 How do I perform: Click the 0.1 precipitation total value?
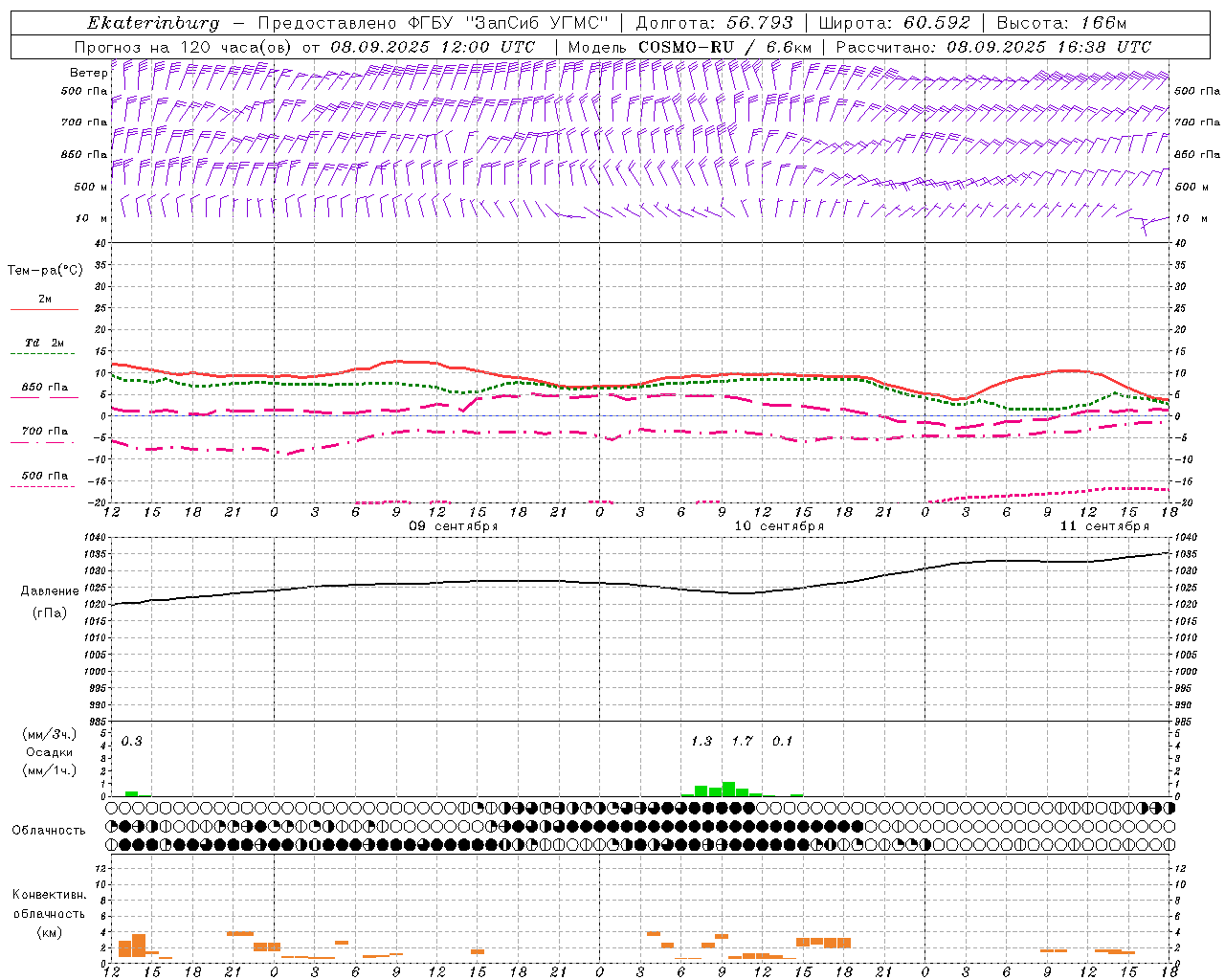(783, 742)
